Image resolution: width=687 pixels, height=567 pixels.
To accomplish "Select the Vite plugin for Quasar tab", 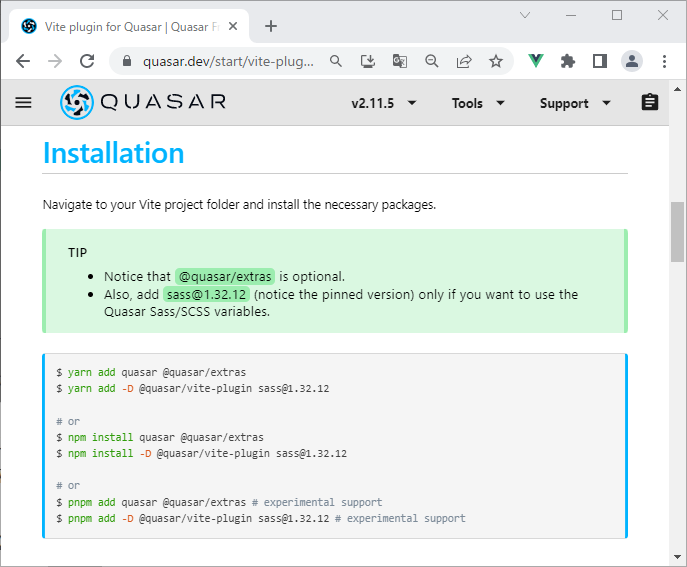I will click(128, 27).
